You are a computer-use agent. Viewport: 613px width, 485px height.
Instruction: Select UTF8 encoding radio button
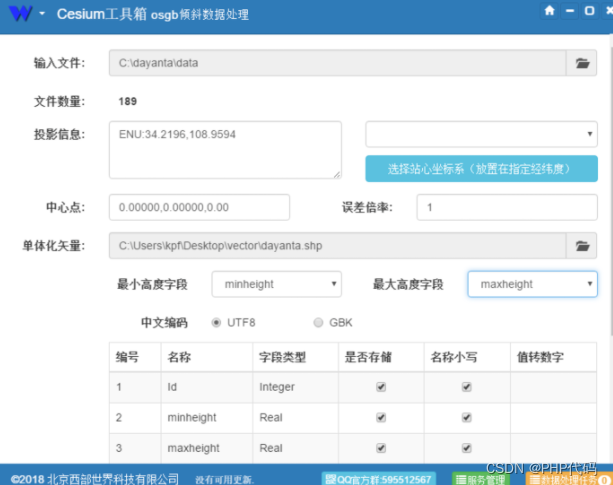point(216,322)
